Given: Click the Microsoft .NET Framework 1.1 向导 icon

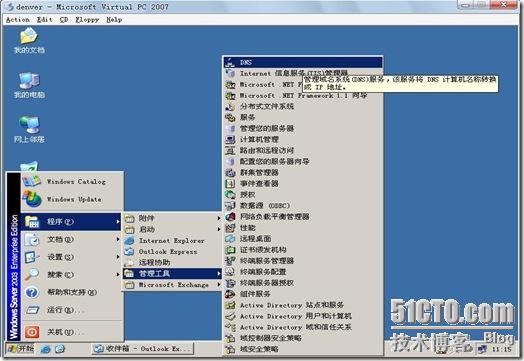Looking at the screenshot, I should tap(230, 96).
